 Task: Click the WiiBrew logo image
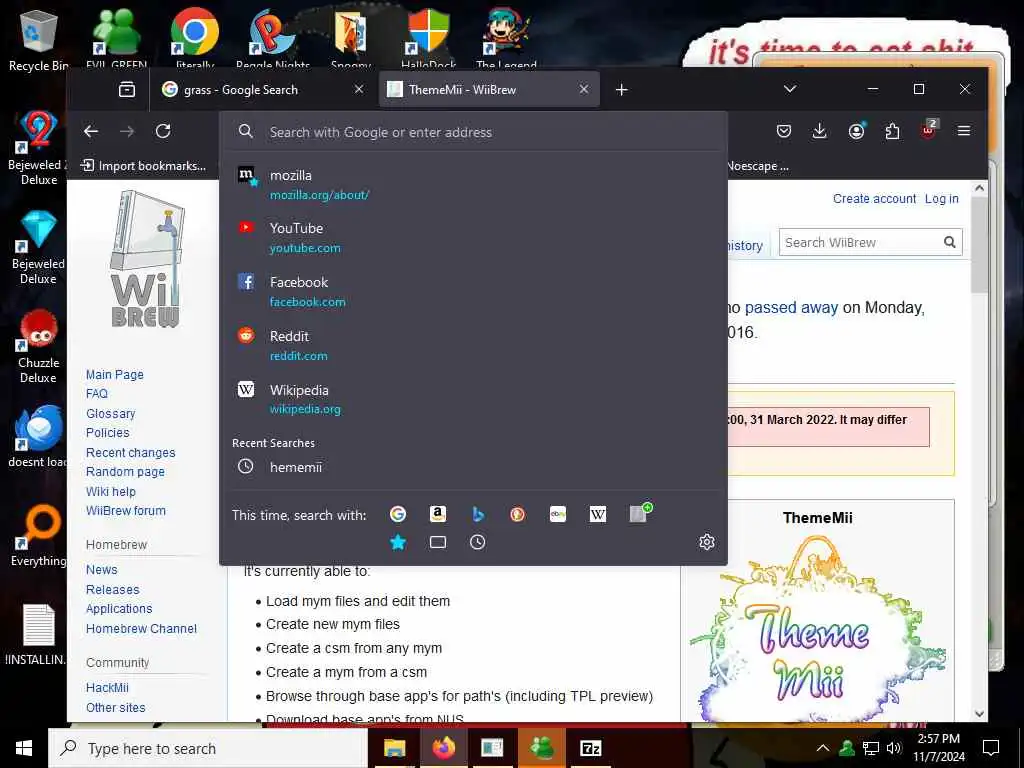point(147,259)
